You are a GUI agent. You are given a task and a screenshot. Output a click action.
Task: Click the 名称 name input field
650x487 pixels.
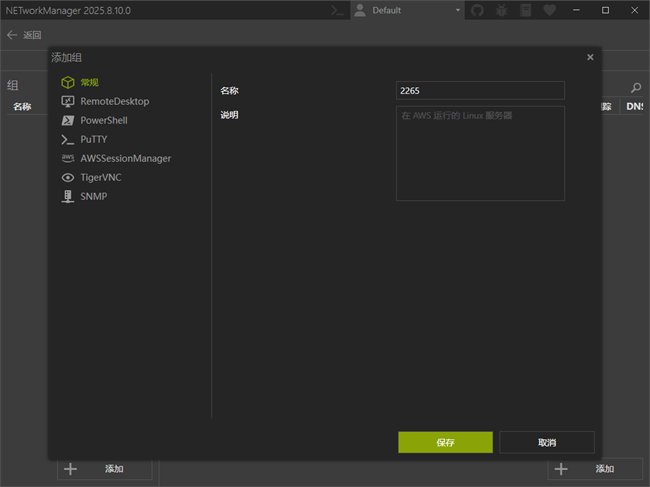pyautogui.click(x=480, y=91)
